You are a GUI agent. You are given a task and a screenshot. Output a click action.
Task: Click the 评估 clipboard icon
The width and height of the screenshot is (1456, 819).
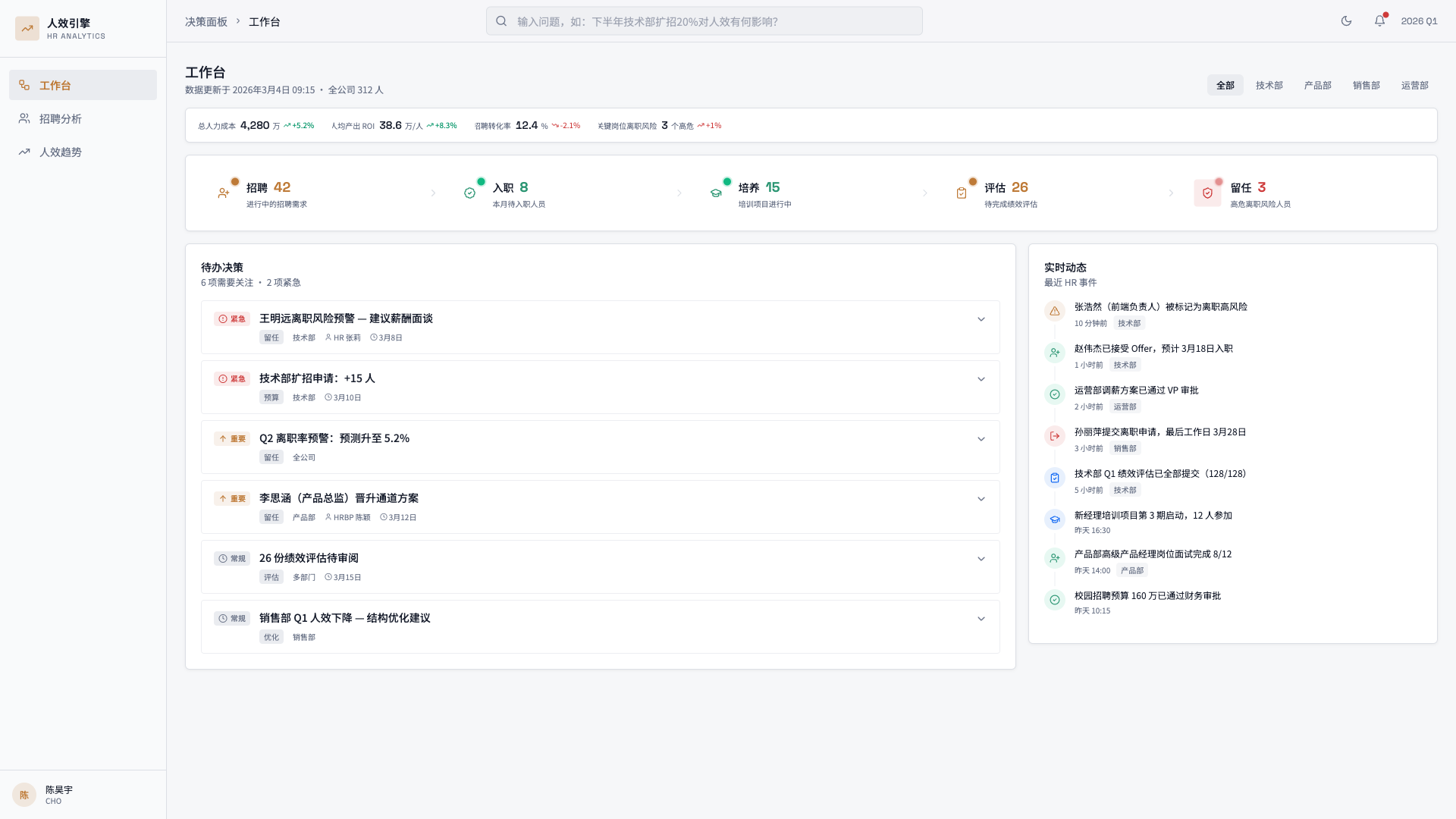click(x=962, y=193)
